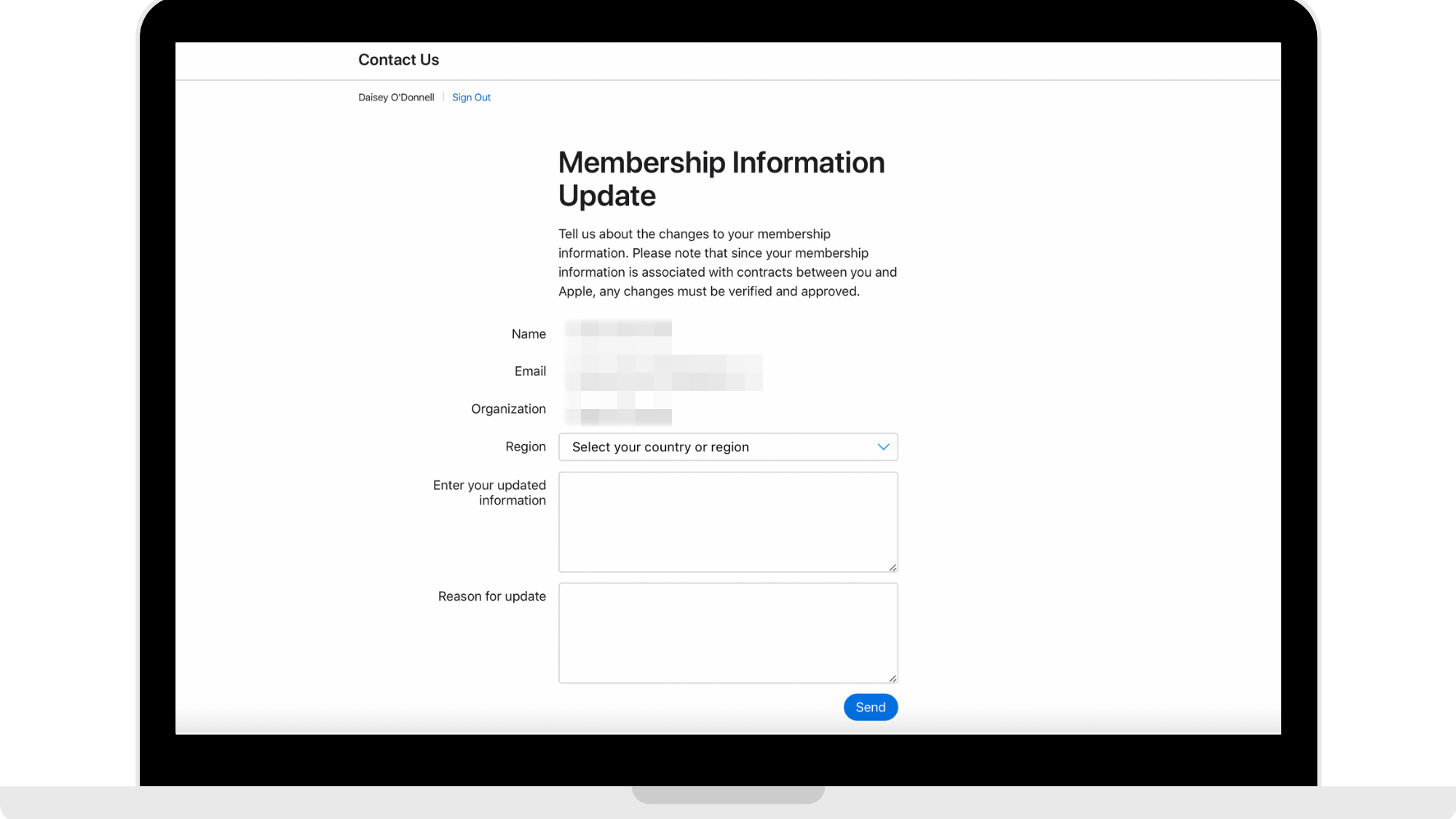Click the Name field label
This screenshot has height=819, width=1456.
(528, 334)
